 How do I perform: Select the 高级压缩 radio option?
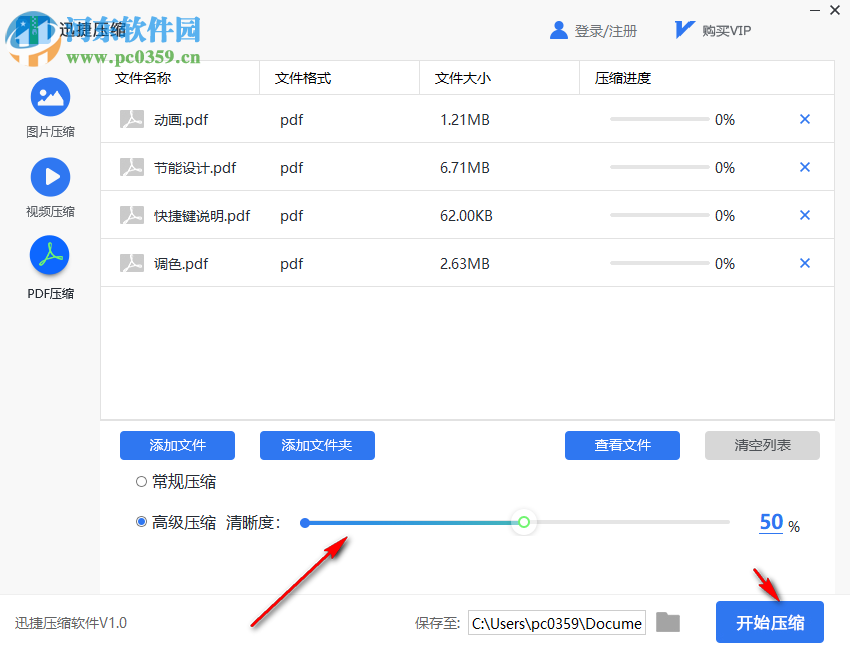[139, 522]
